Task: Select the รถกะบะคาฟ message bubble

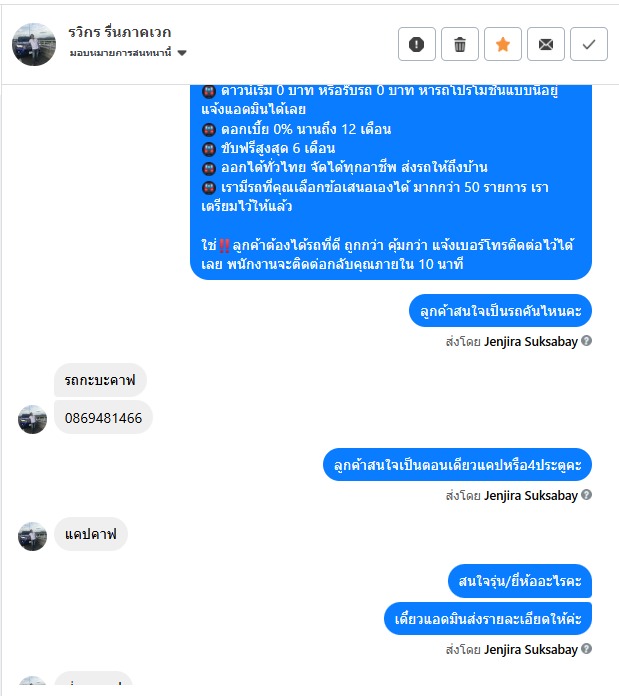Action: click(100, 380)
